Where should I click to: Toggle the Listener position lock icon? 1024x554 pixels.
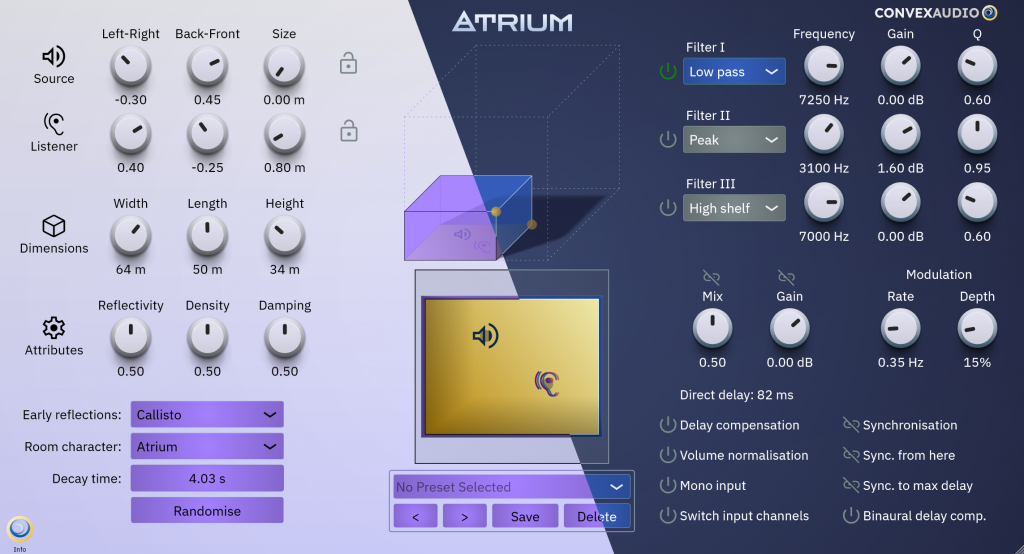click(348, 131)
